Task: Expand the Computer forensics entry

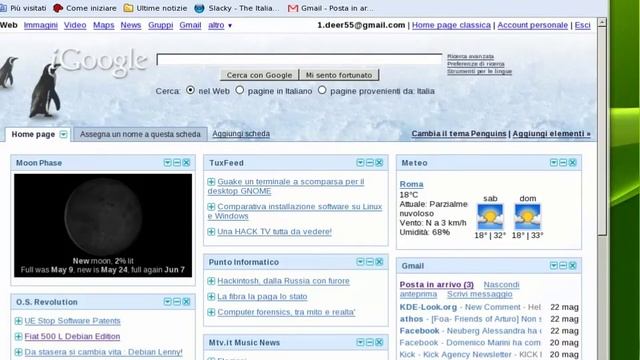Action: [211, 312]
